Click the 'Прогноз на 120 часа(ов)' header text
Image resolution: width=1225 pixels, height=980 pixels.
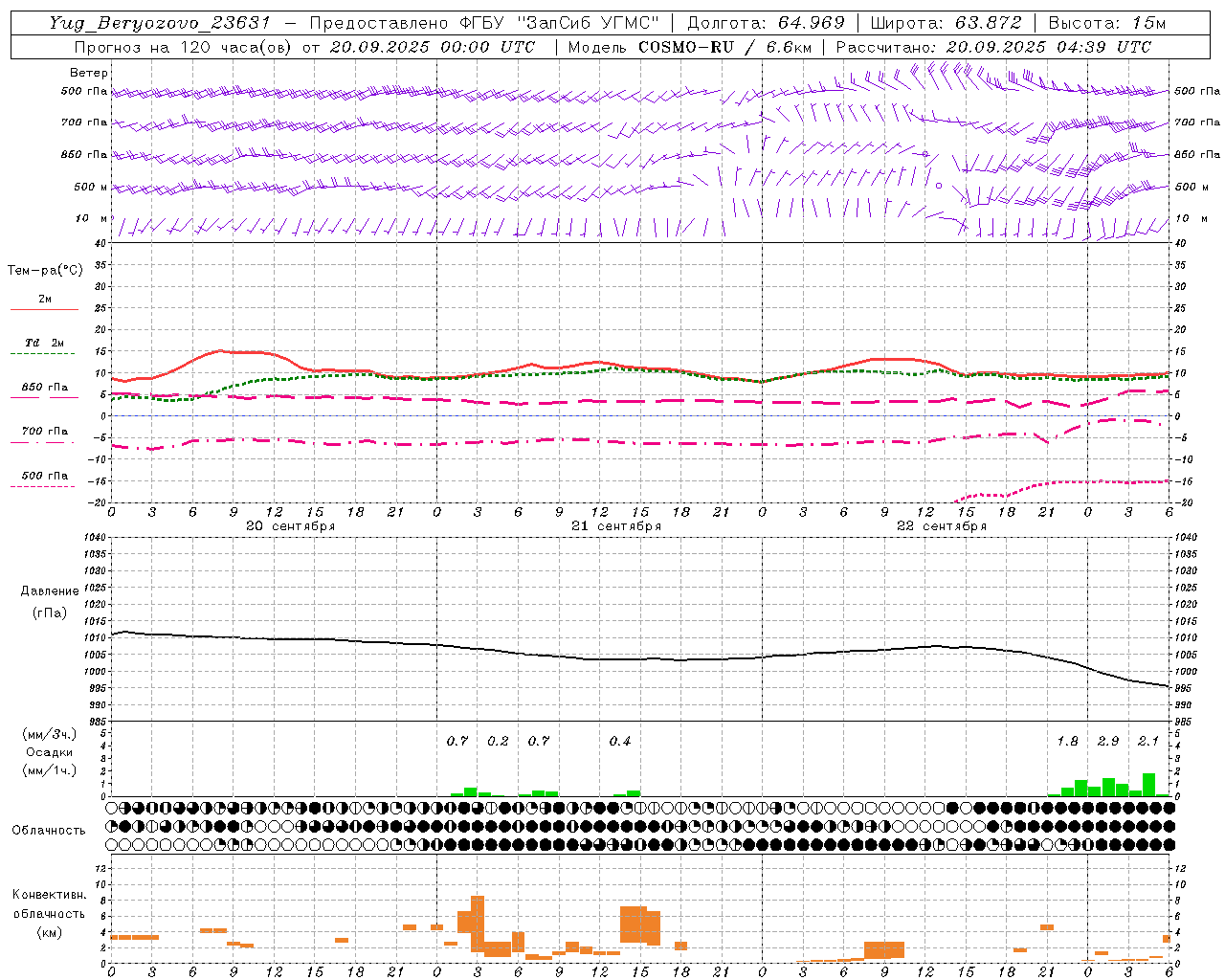click(183, 47)
